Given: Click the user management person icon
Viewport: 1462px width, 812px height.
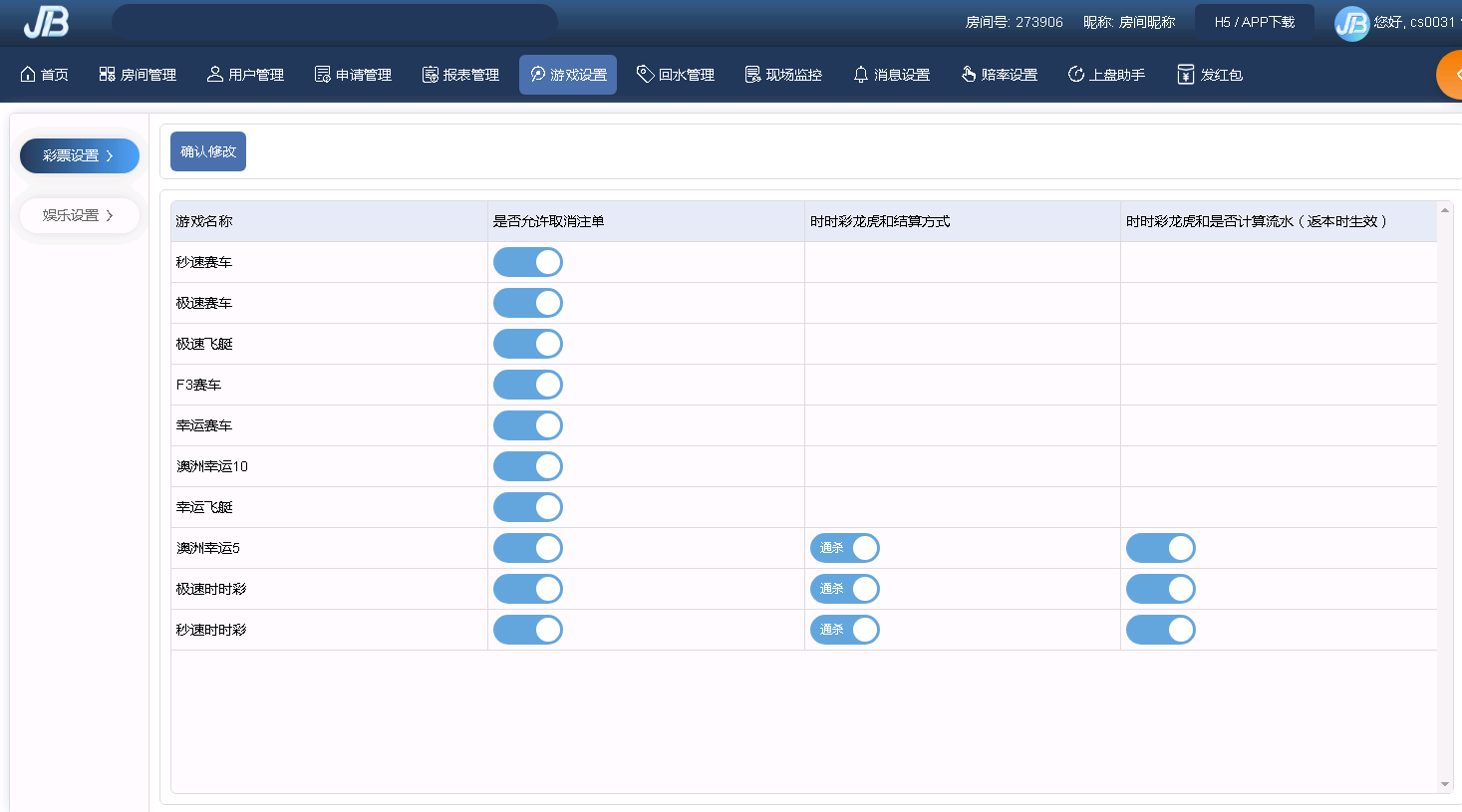Looking at the screenshot, I should [214, 75].
